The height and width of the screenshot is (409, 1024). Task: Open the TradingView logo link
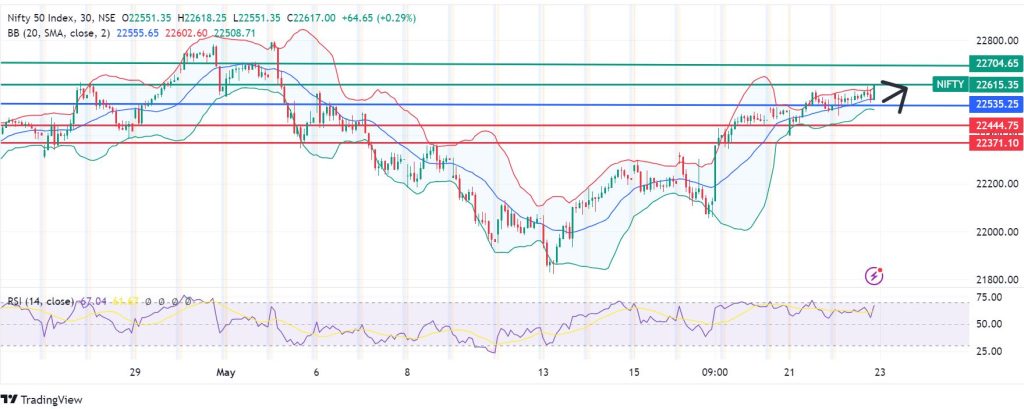click(42, 399)
